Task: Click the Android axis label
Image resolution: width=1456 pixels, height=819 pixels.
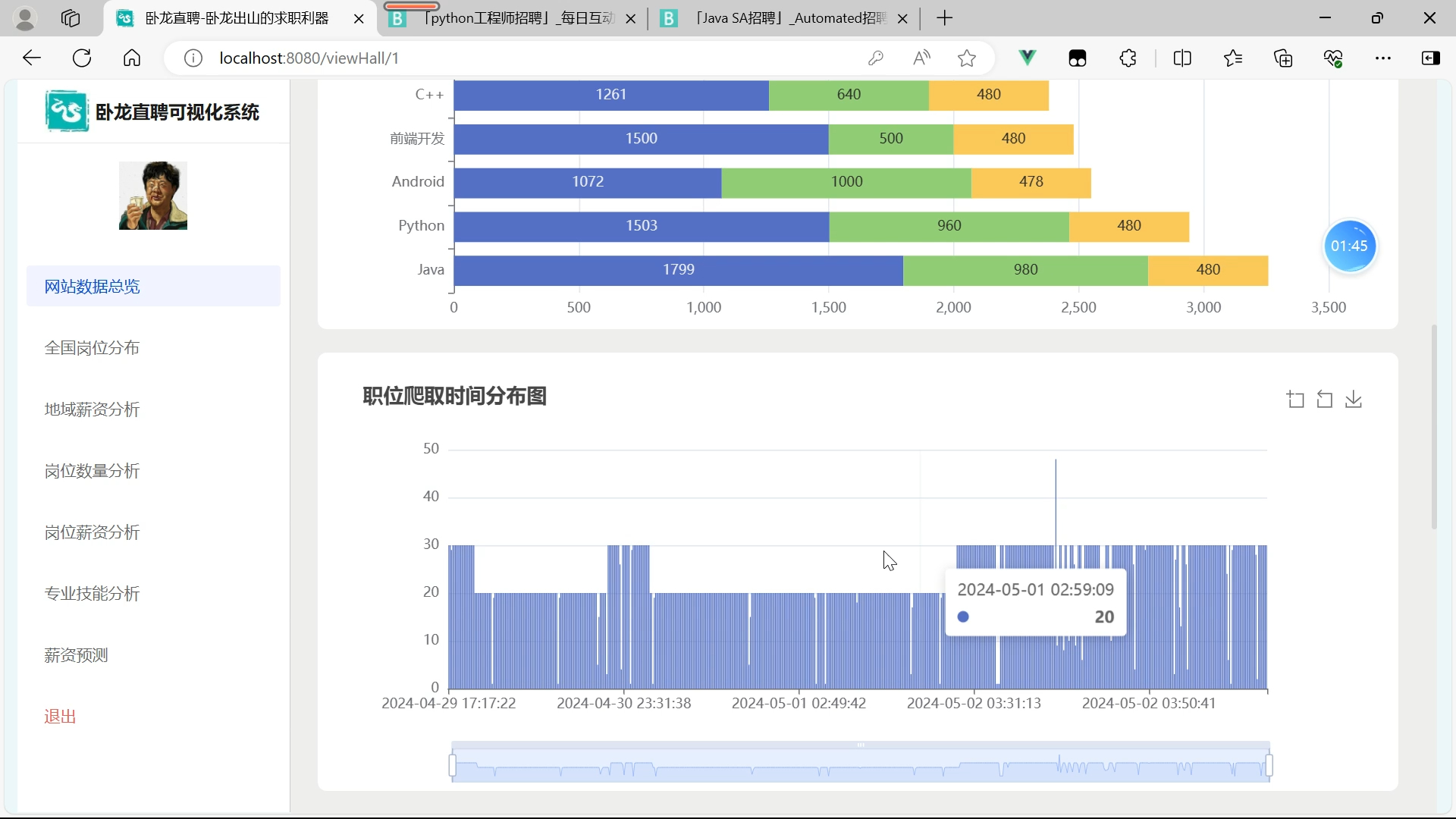Action: [418, 182]
